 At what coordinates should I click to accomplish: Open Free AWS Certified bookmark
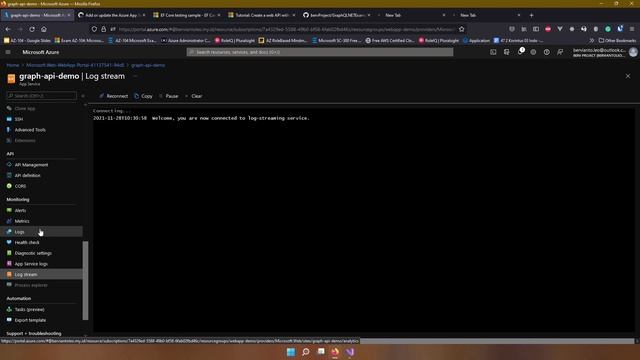pos(390,40)
